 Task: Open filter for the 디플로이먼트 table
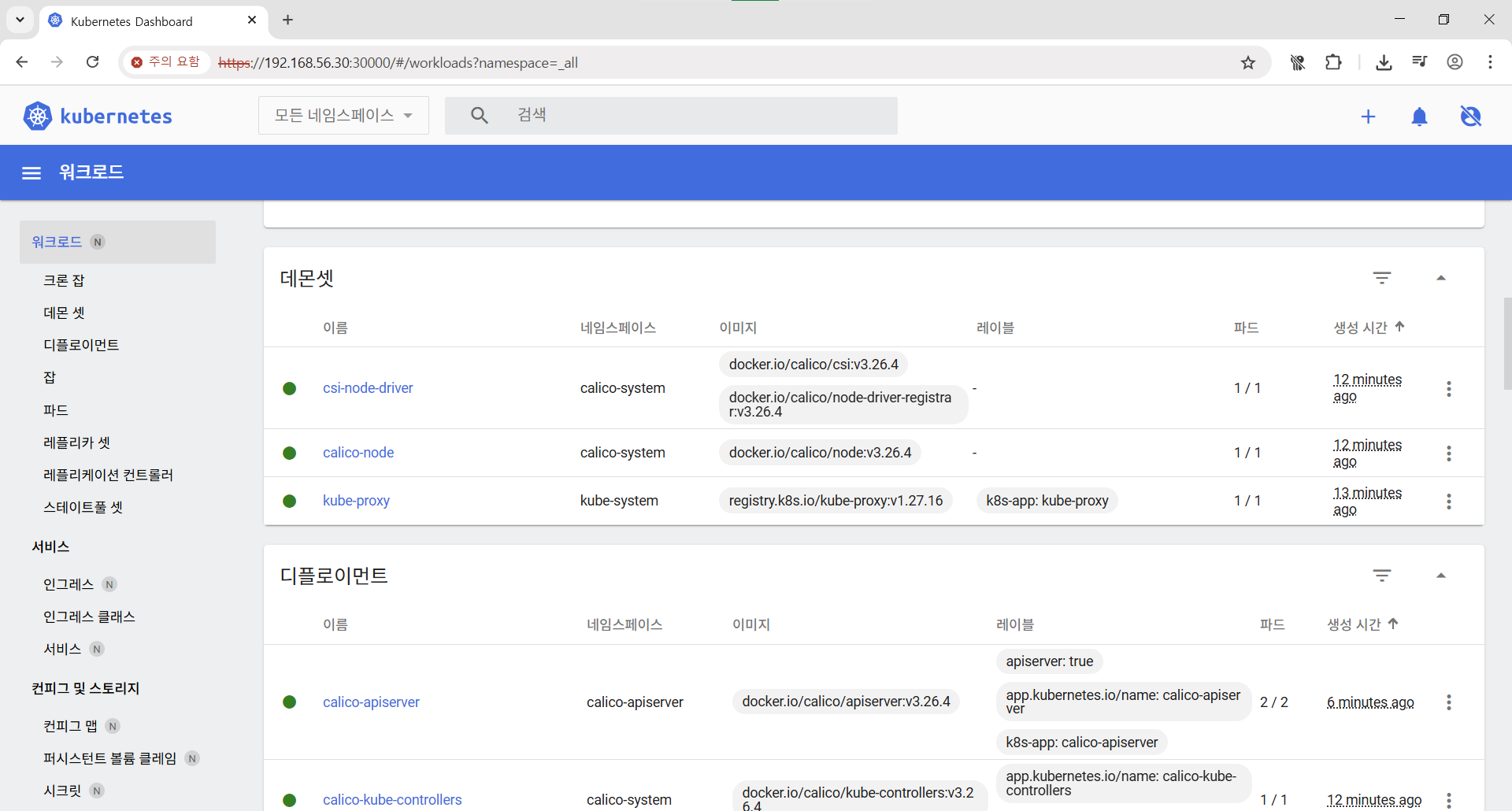pos(1382,576)
